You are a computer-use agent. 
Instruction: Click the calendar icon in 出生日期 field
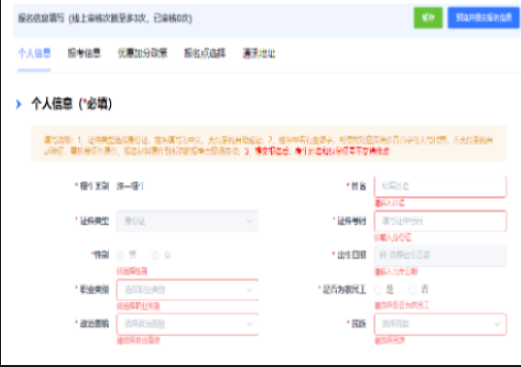pos(383,255)
